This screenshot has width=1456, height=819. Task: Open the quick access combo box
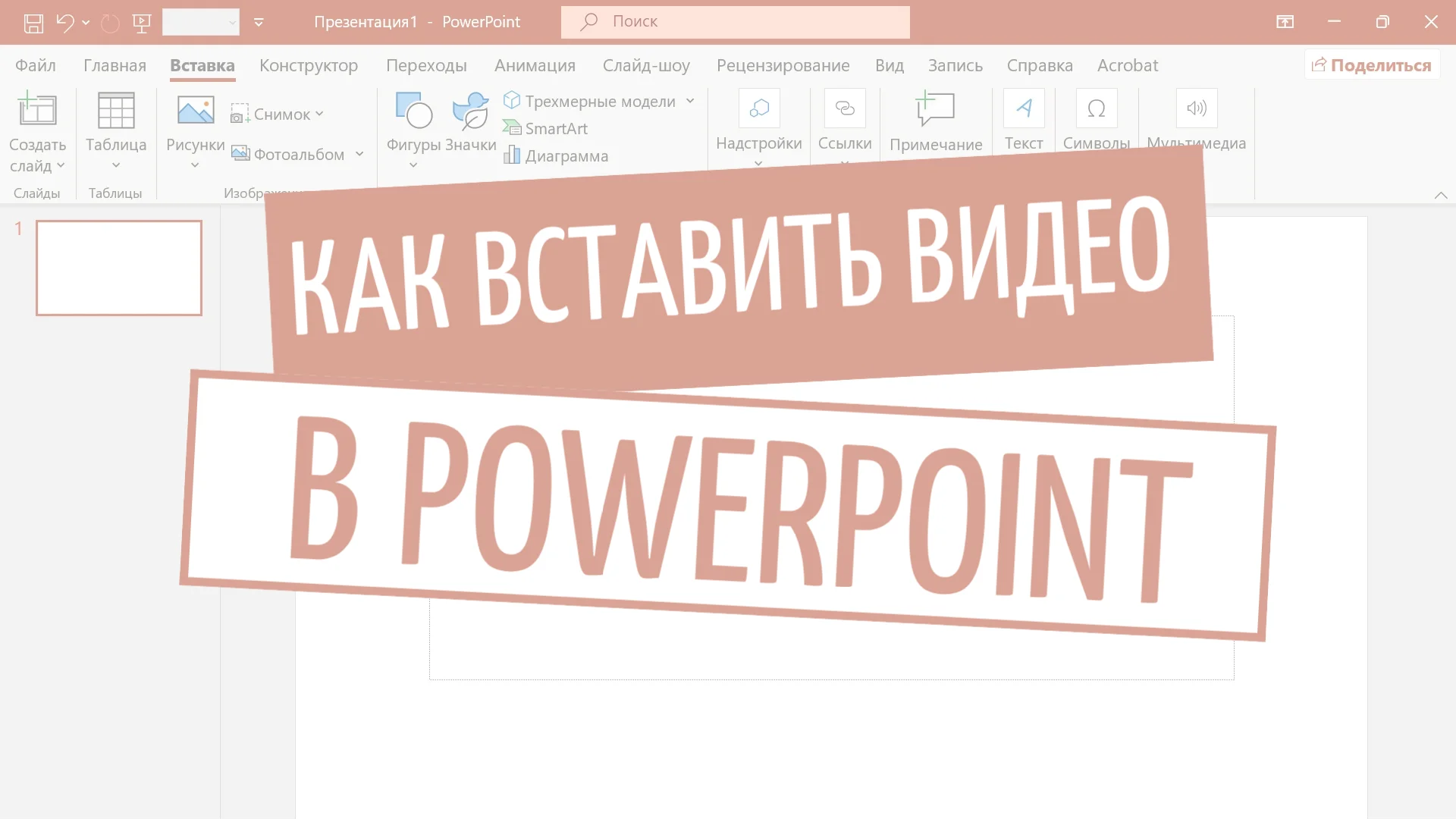201,22
